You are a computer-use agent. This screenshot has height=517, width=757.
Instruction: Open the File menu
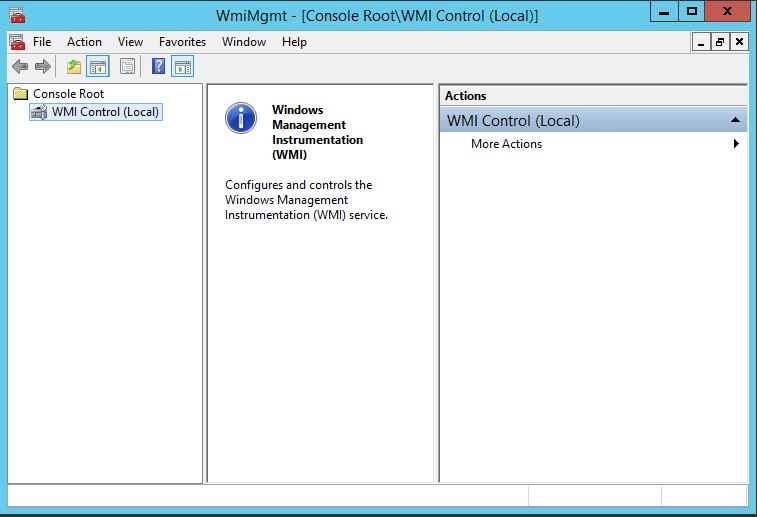click(x=42, y=42)
